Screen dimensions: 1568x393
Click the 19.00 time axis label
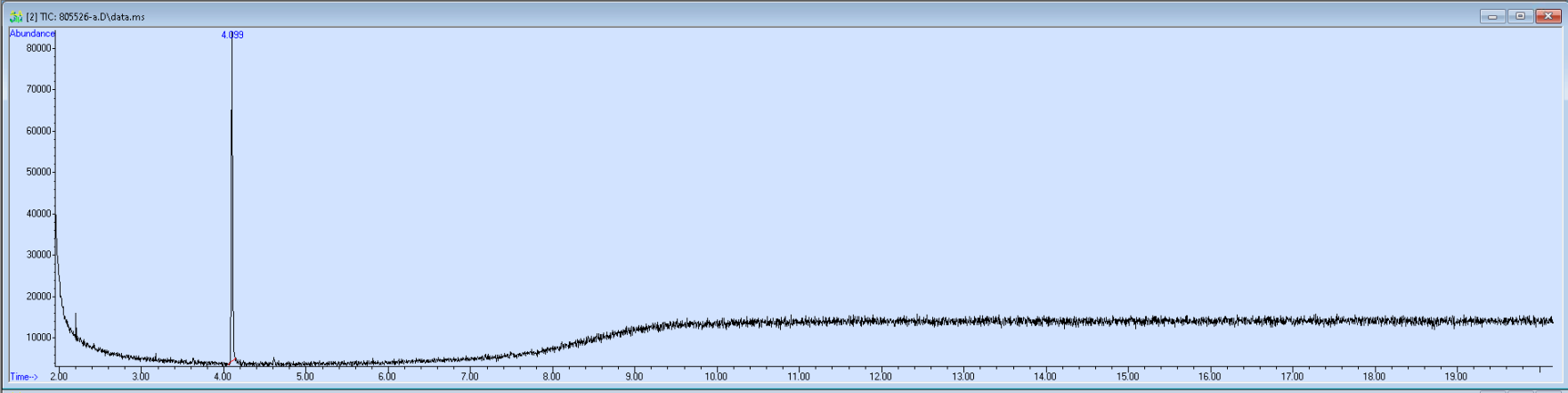1456,377
